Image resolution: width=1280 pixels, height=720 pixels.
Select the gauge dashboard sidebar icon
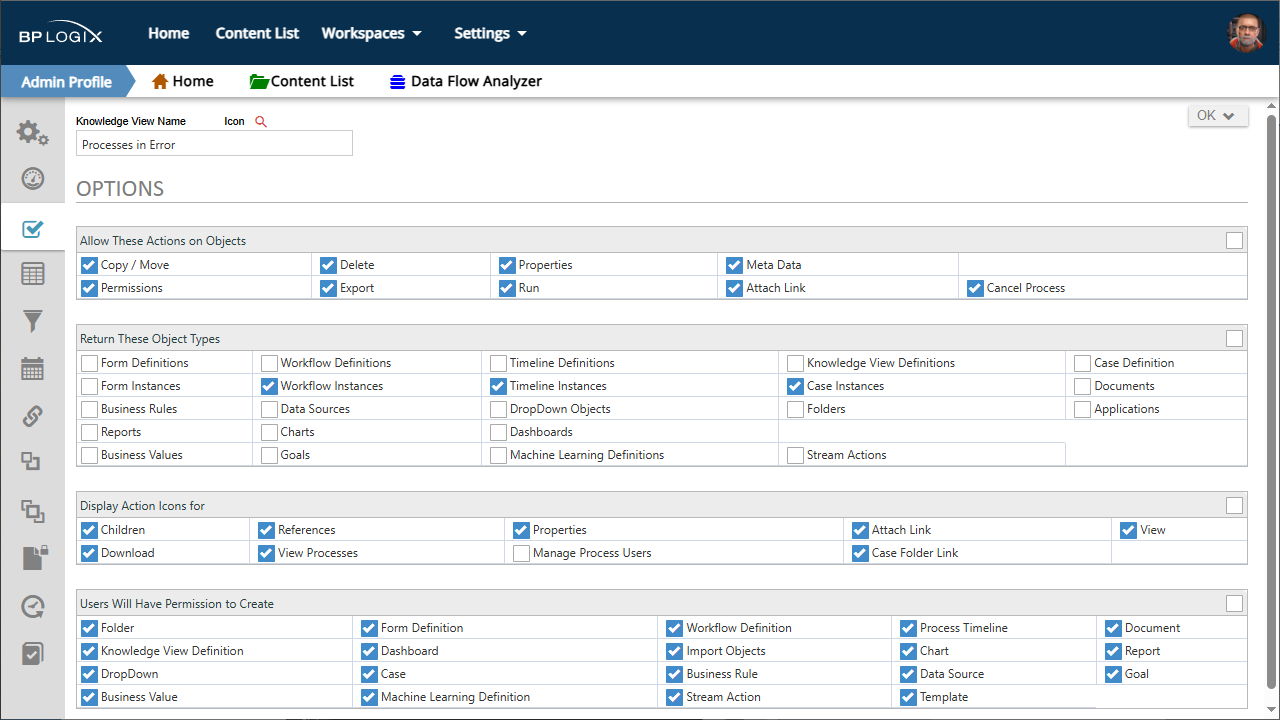[33, 180]
